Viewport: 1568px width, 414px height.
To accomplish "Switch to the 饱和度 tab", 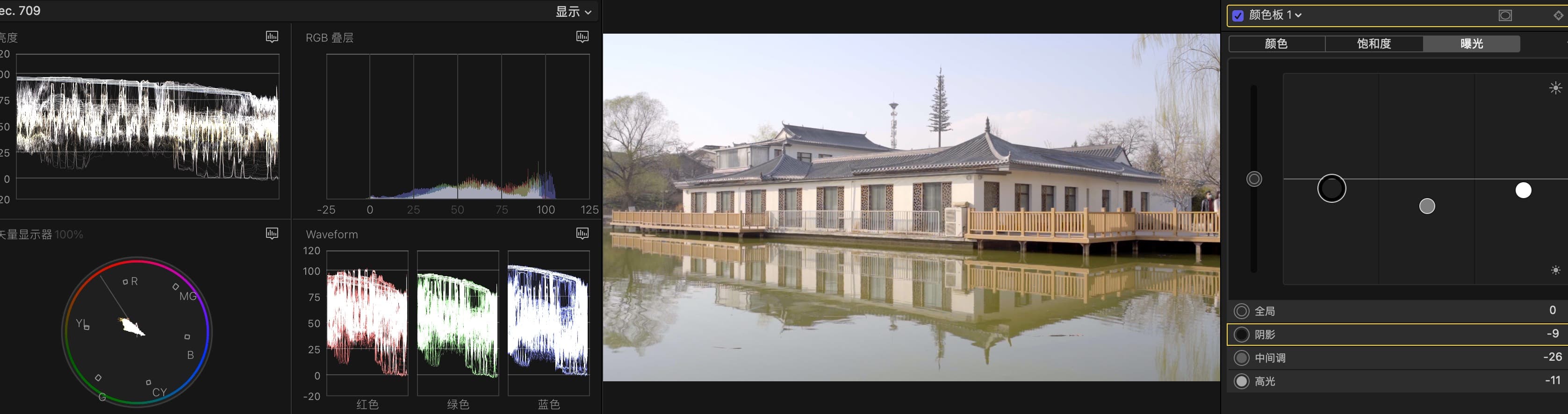I will coord(1374,44).
